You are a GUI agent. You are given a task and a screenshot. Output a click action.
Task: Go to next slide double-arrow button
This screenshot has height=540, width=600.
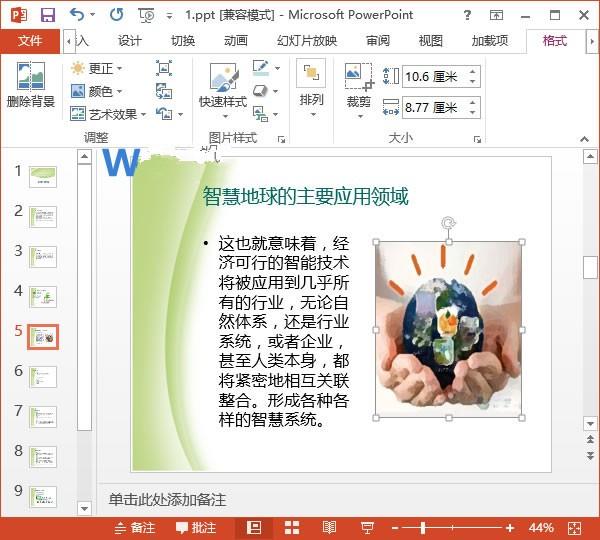point(590,455)
